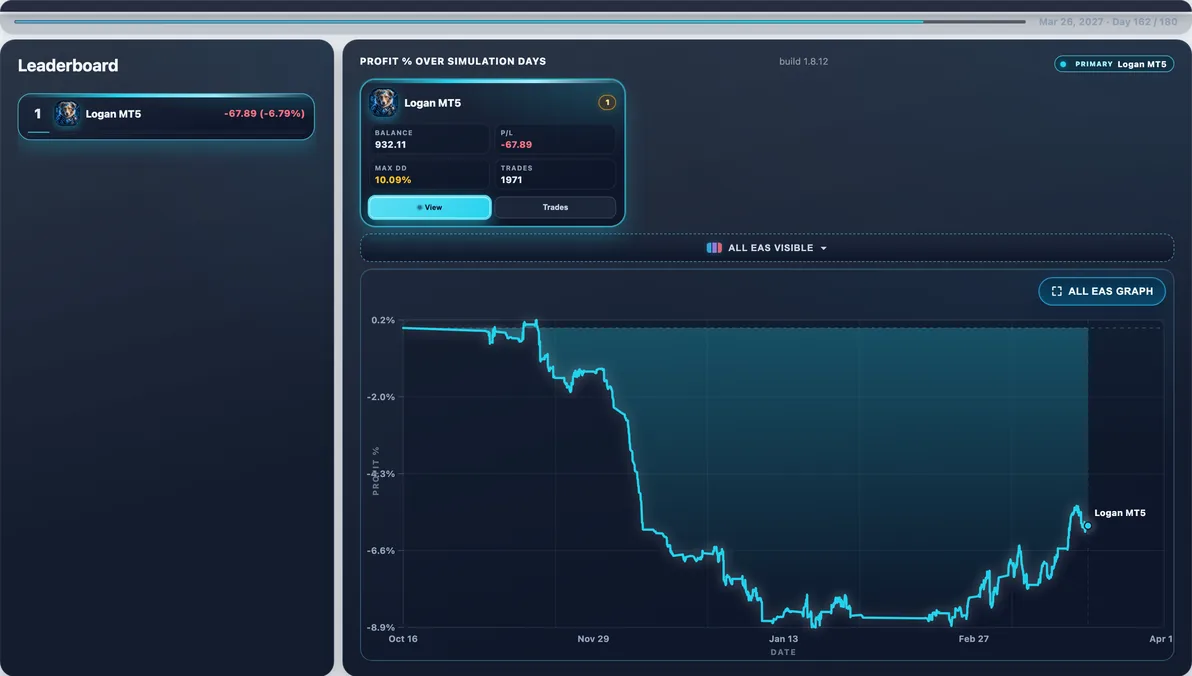
Task: Click the Logan MT5 avatar in leaderboard row
Action: (x=67, y=114)
